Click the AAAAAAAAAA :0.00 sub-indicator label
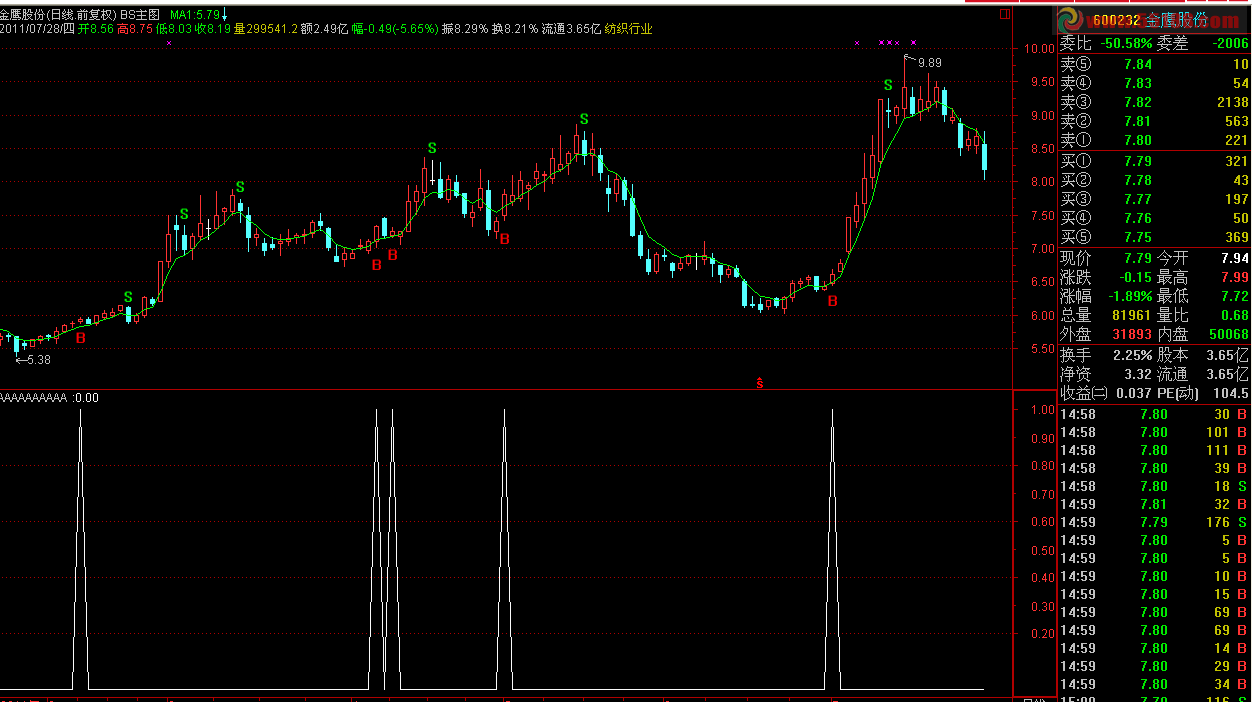 (50, 397)
